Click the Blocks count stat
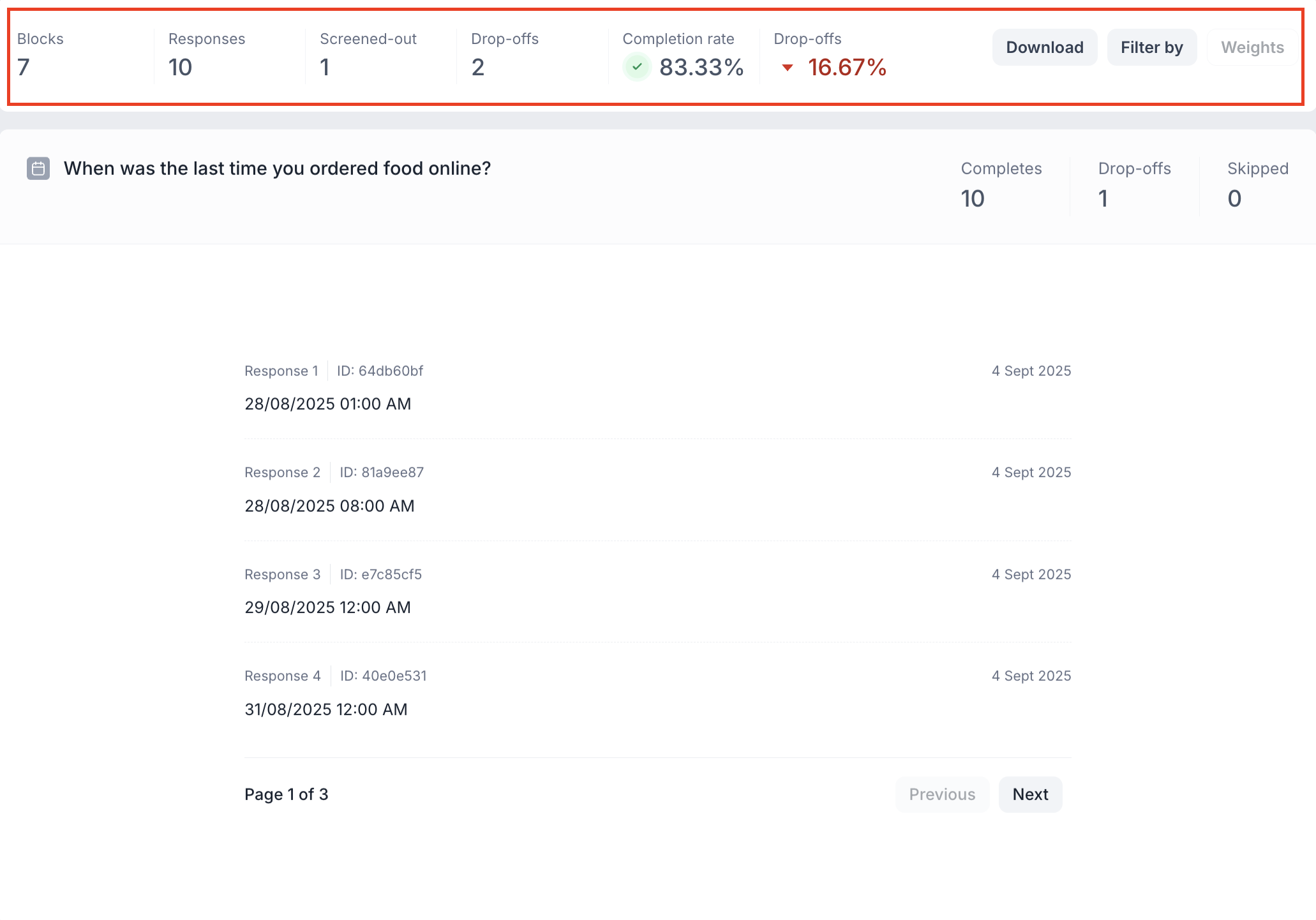Screen dimensions: 1316x920 point(24,67)
